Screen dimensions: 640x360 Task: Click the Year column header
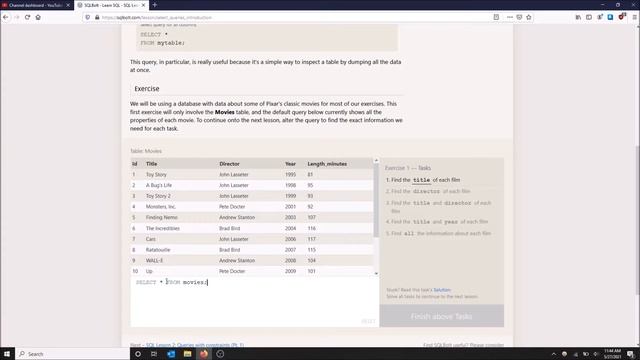[x=290, y=164]
